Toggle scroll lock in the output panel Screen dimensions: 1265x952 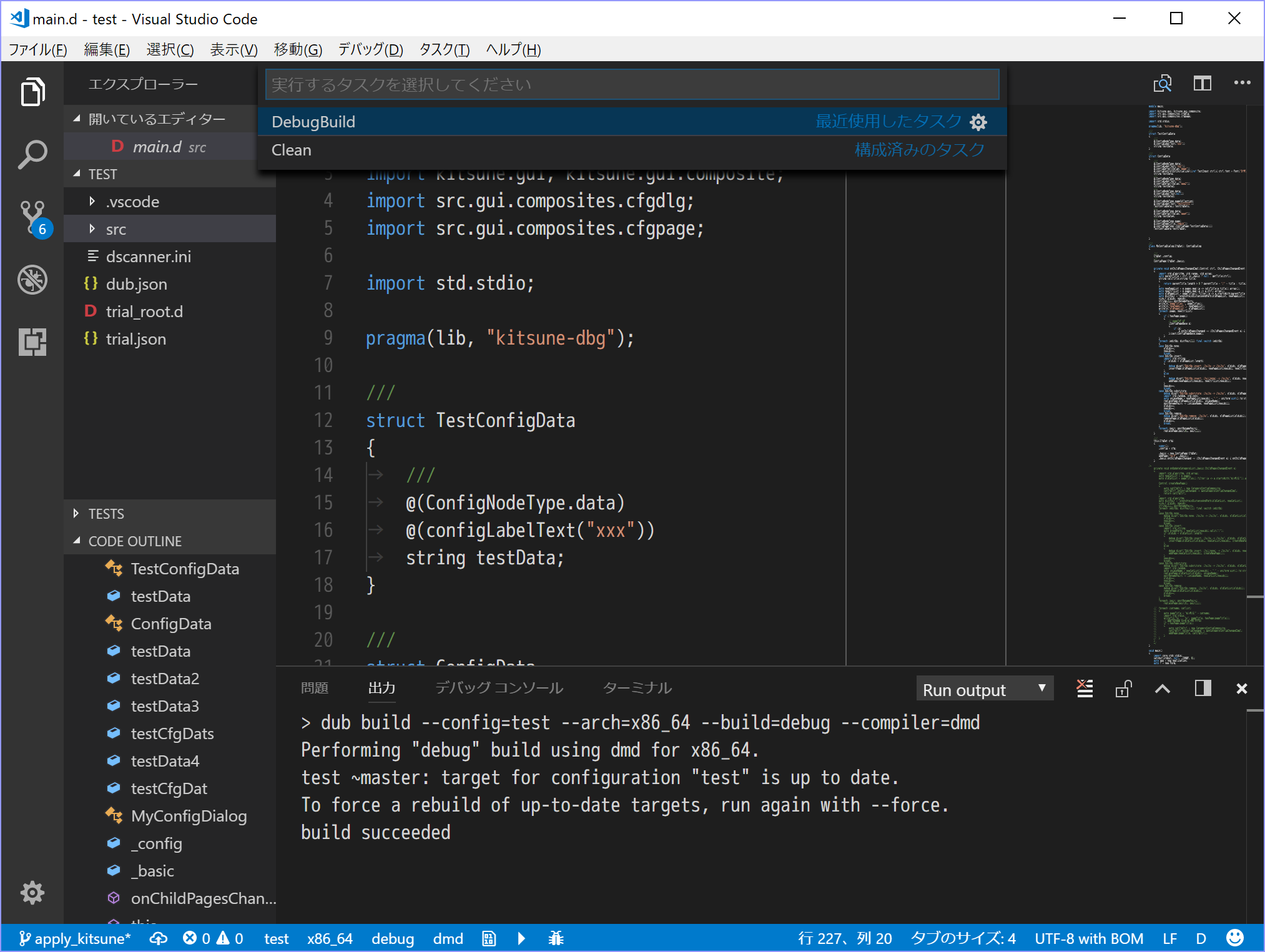(x=1123, y=689)
